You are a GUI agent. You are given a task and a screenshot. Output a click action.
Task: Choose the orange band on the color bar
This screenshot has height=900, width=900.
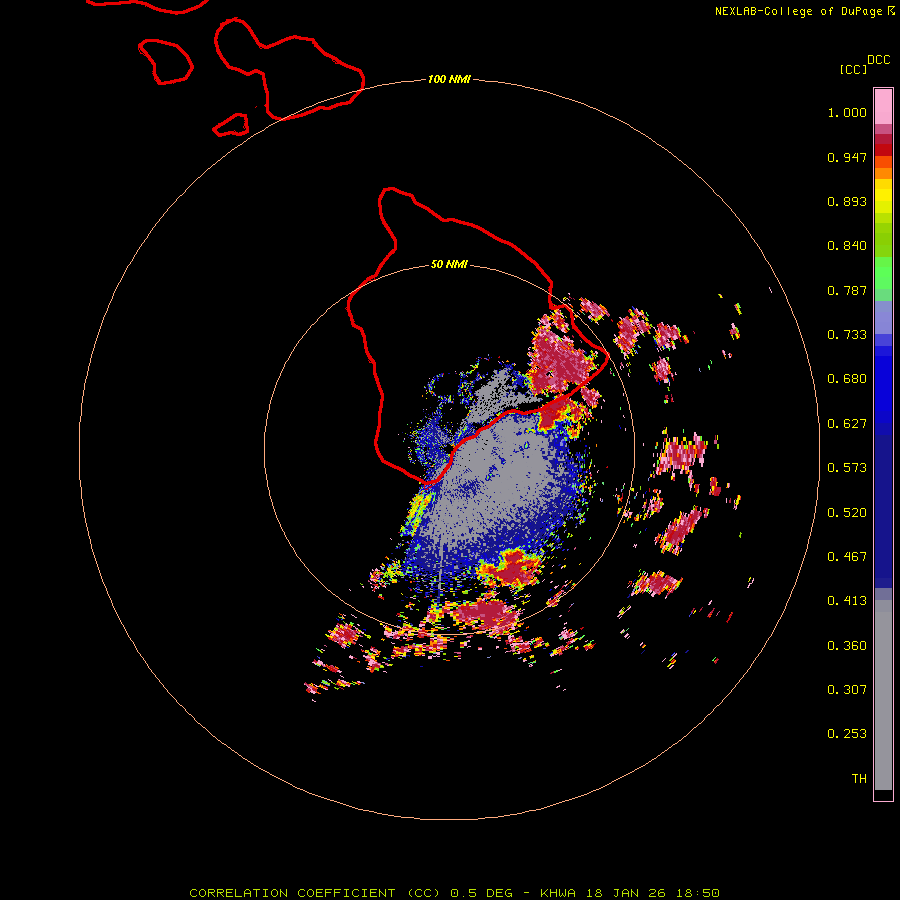(883, 173)
